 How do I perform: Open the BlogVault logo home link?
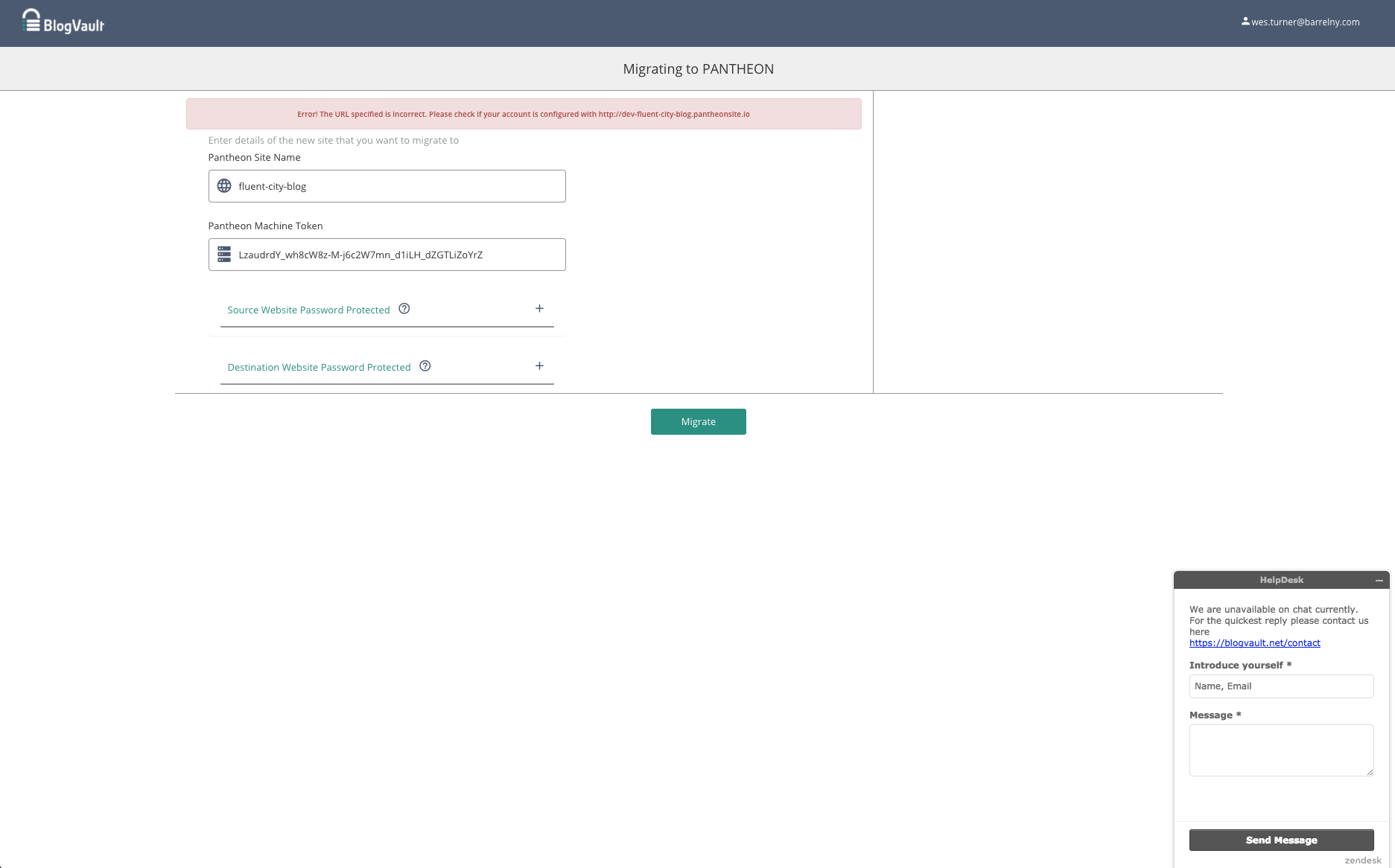point(63,22)
